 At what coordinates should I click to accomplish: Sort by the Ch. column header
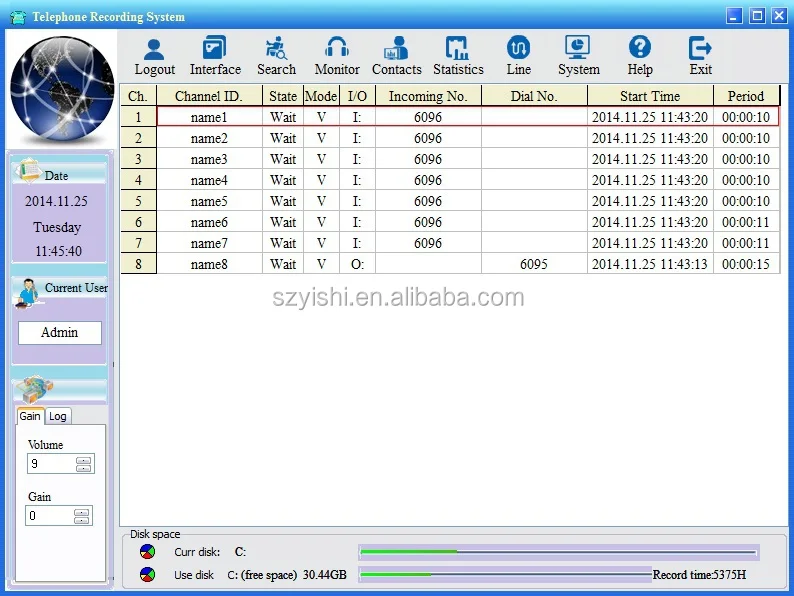(x=138, y=96)
